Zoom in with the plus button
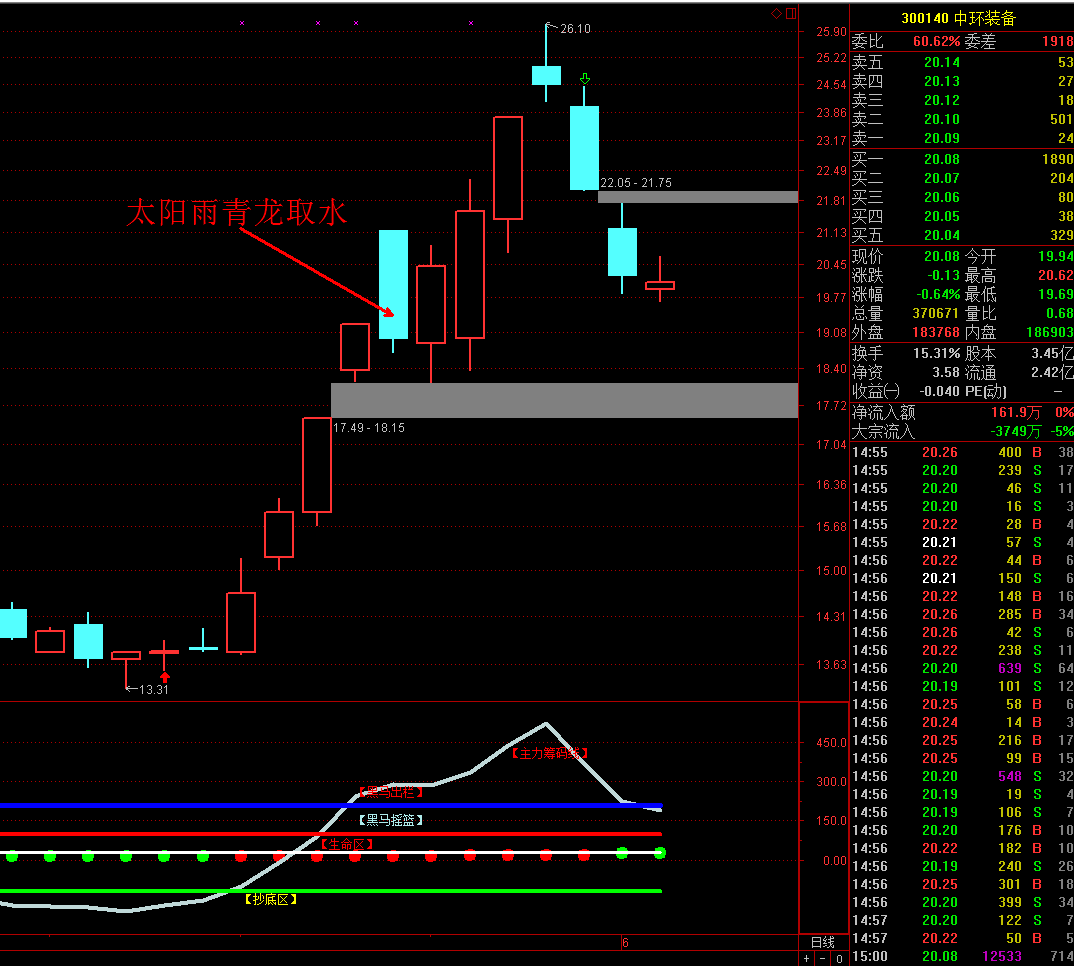Image resolution: width=1074 pixels, height=966 pixels. tap(807, 958)
